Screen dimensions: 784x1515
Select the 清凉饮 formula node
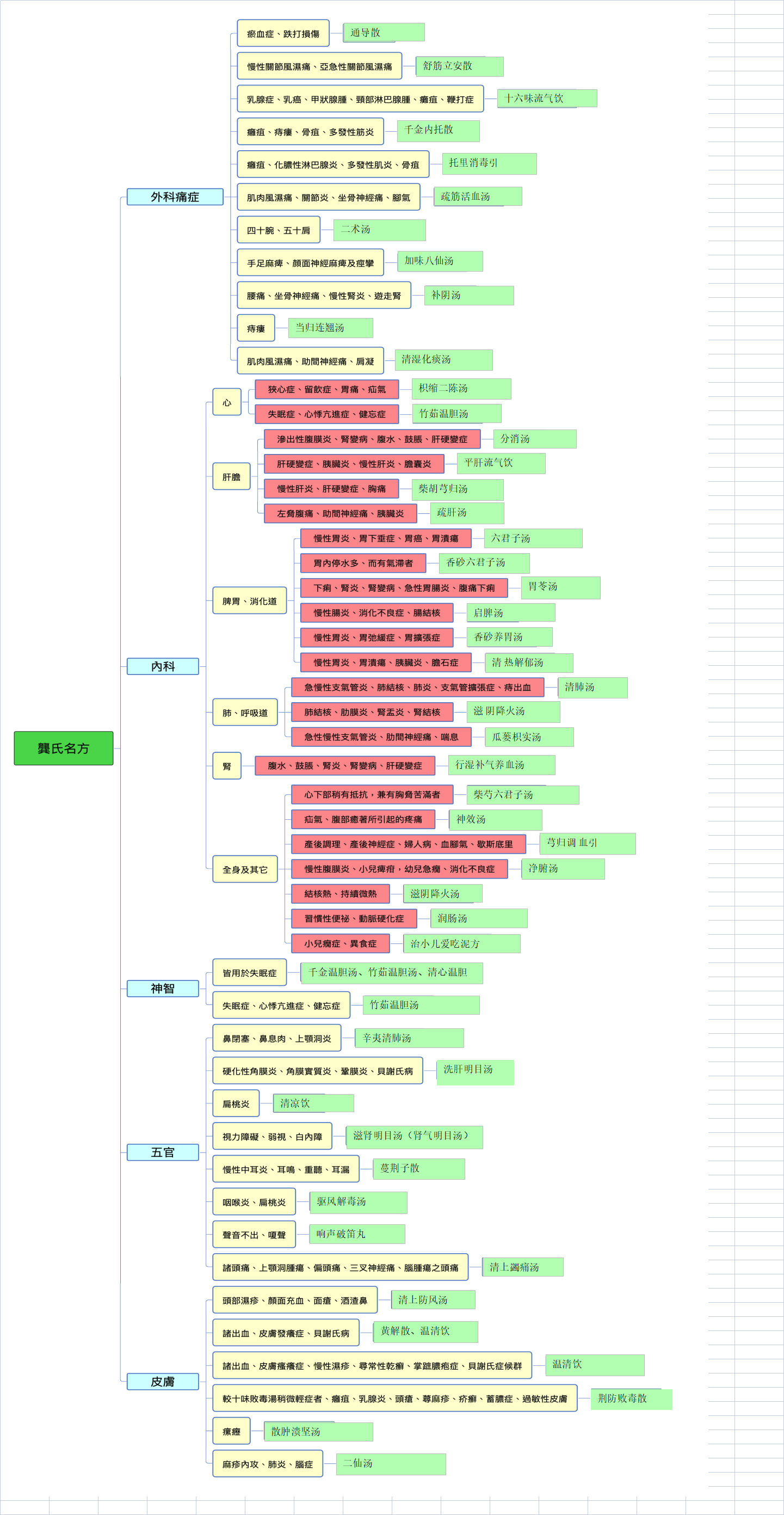tap(313, 1103)
